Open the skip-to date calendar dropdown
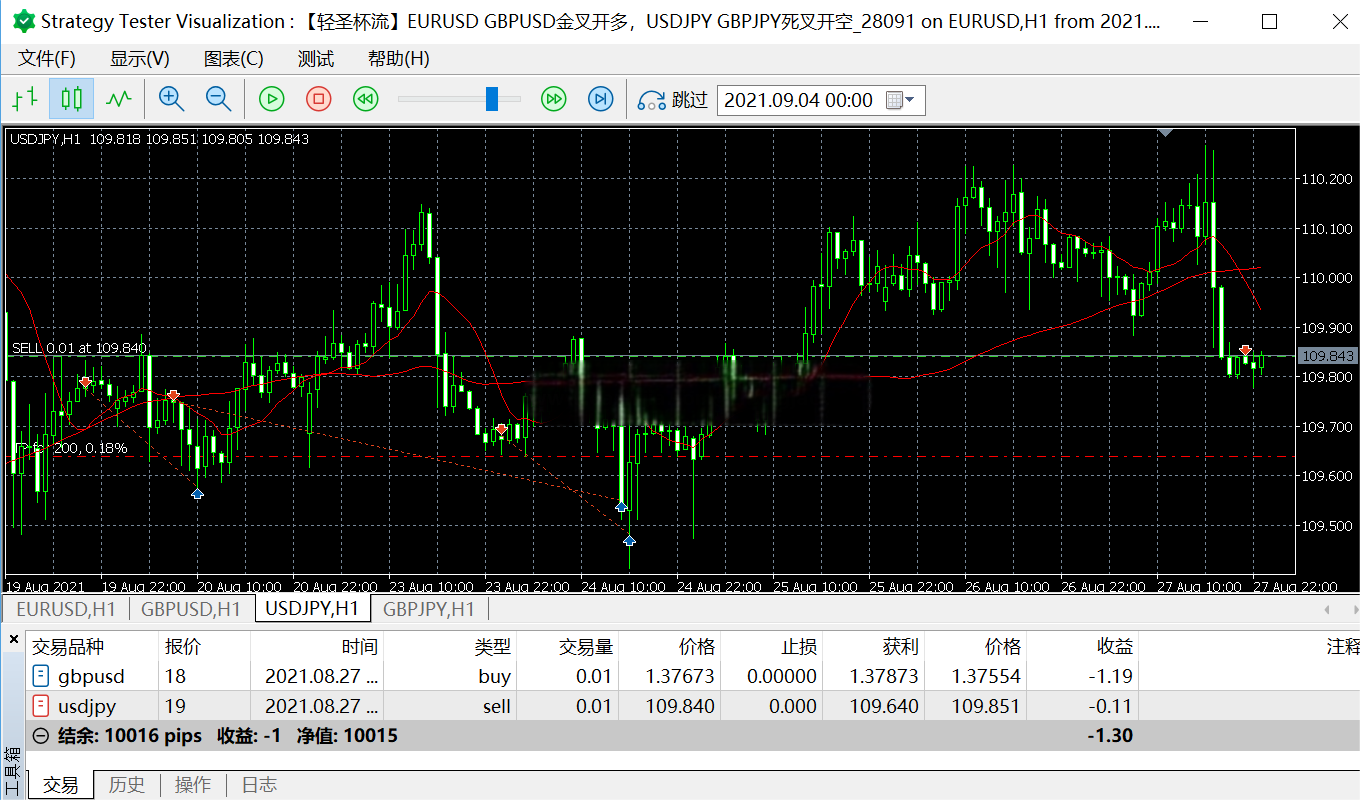The width and height of the screenshot is (1360, 800). point(901,100)
